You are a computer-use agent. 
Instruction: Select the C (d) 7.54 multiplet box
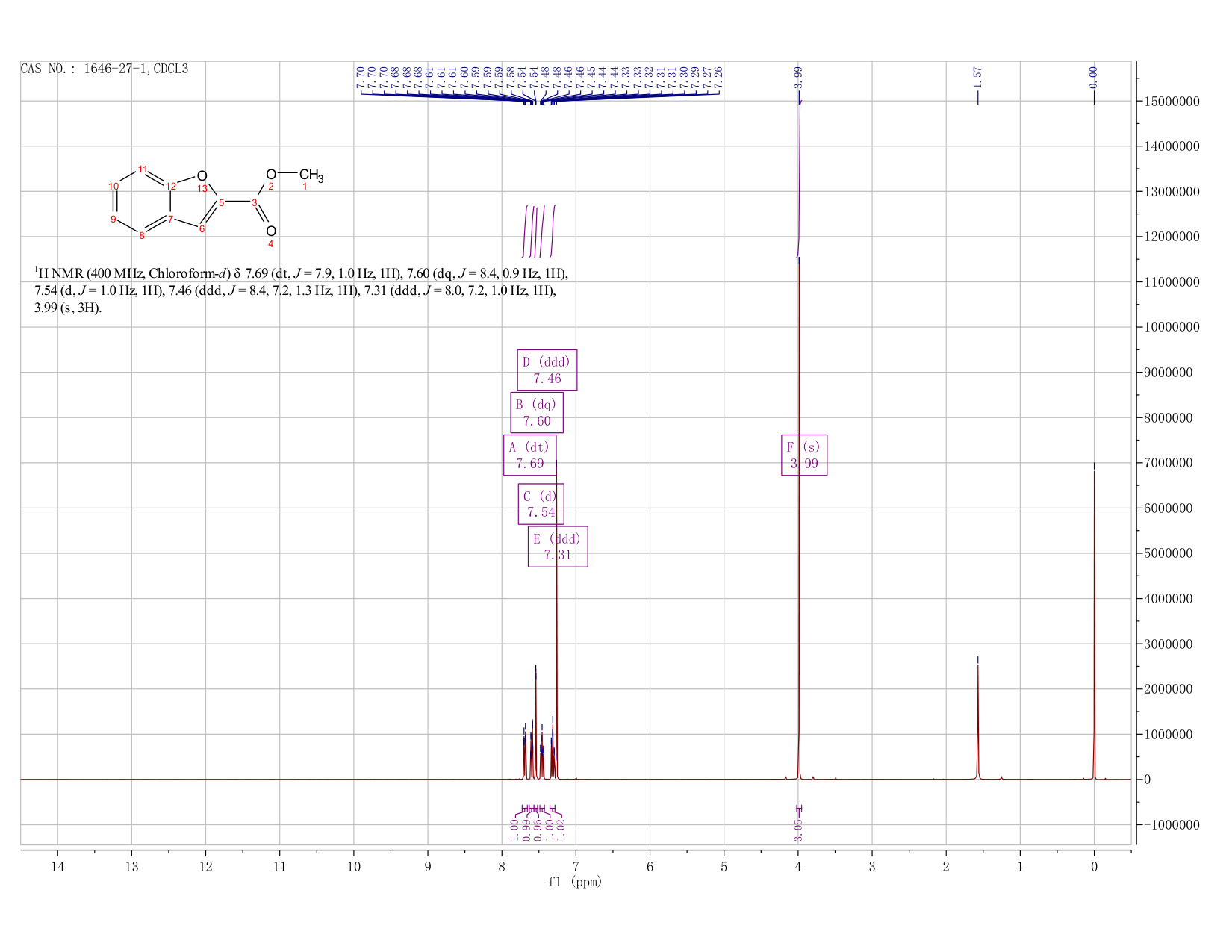tap(541, 504)
